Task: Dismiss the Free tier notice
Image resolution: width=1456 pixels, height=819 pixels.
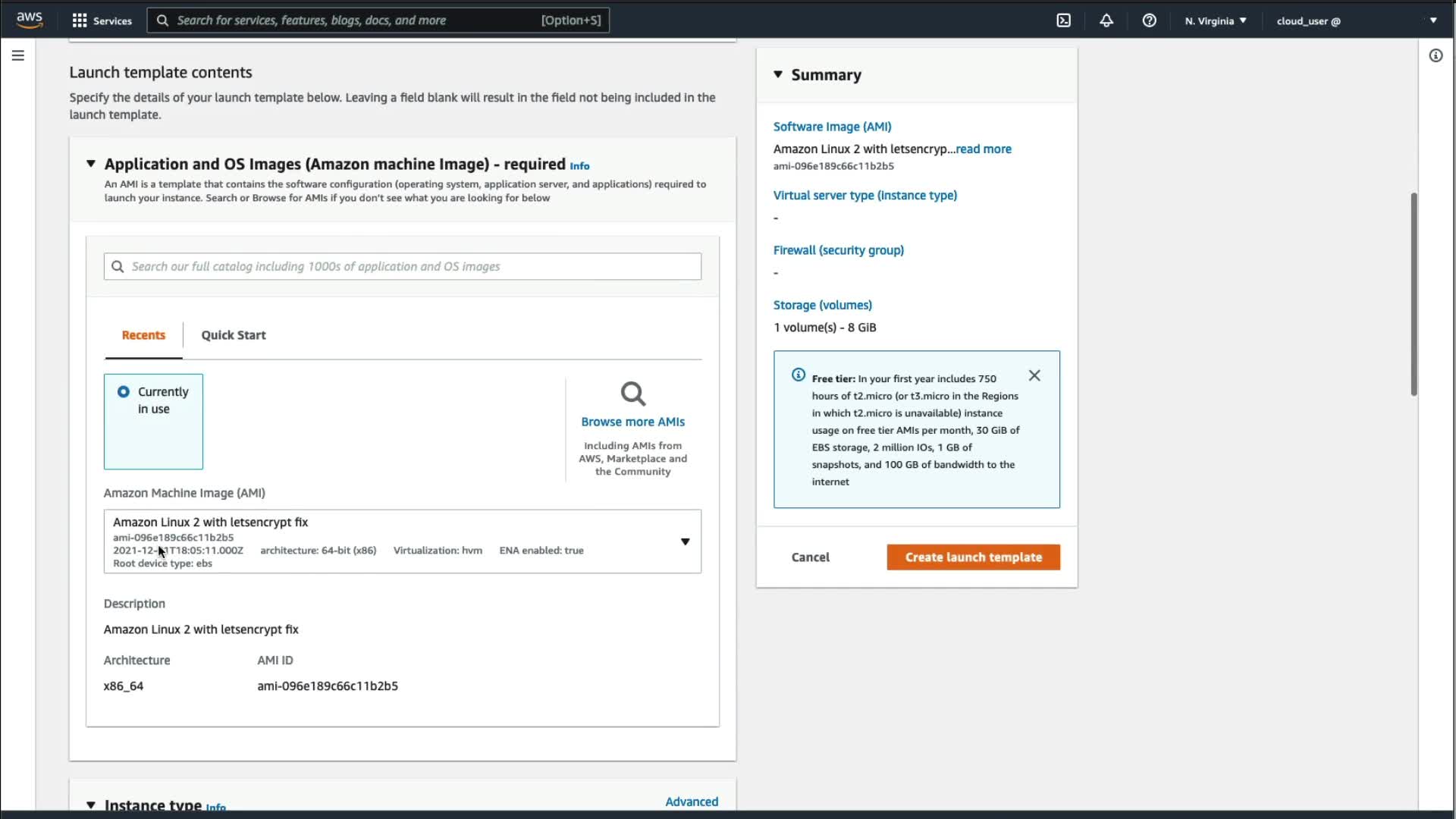Action: (1034, 375)
